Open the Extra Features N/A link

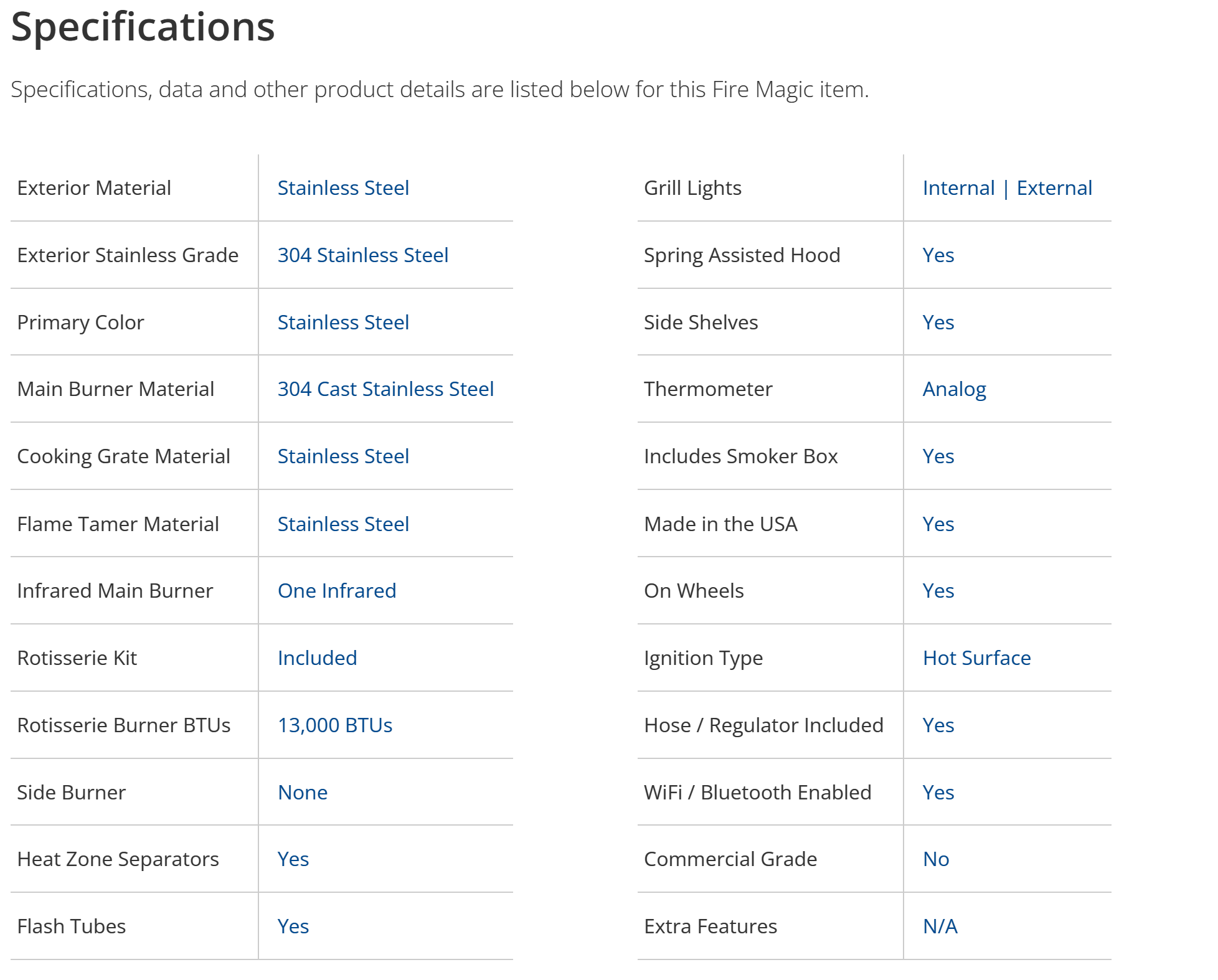(x=940, y=926)
